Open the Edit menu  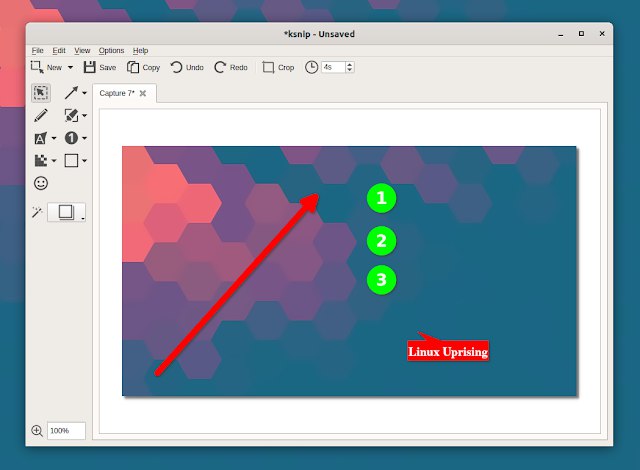tap(59, 51)
